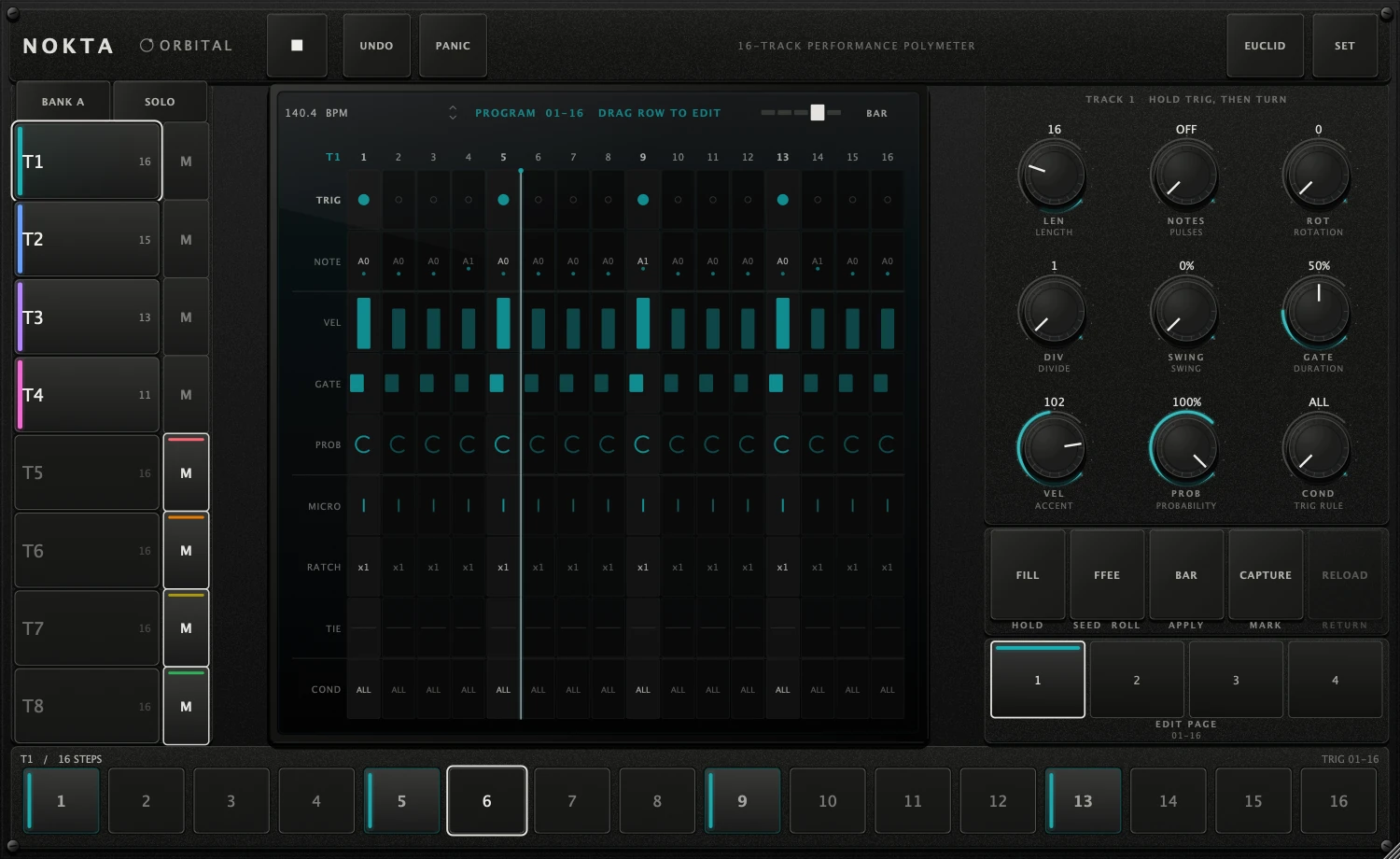The image size is (1400, 859).
Task: Click the MICRO timing tick on step 1
Action: tap(363, 506)
